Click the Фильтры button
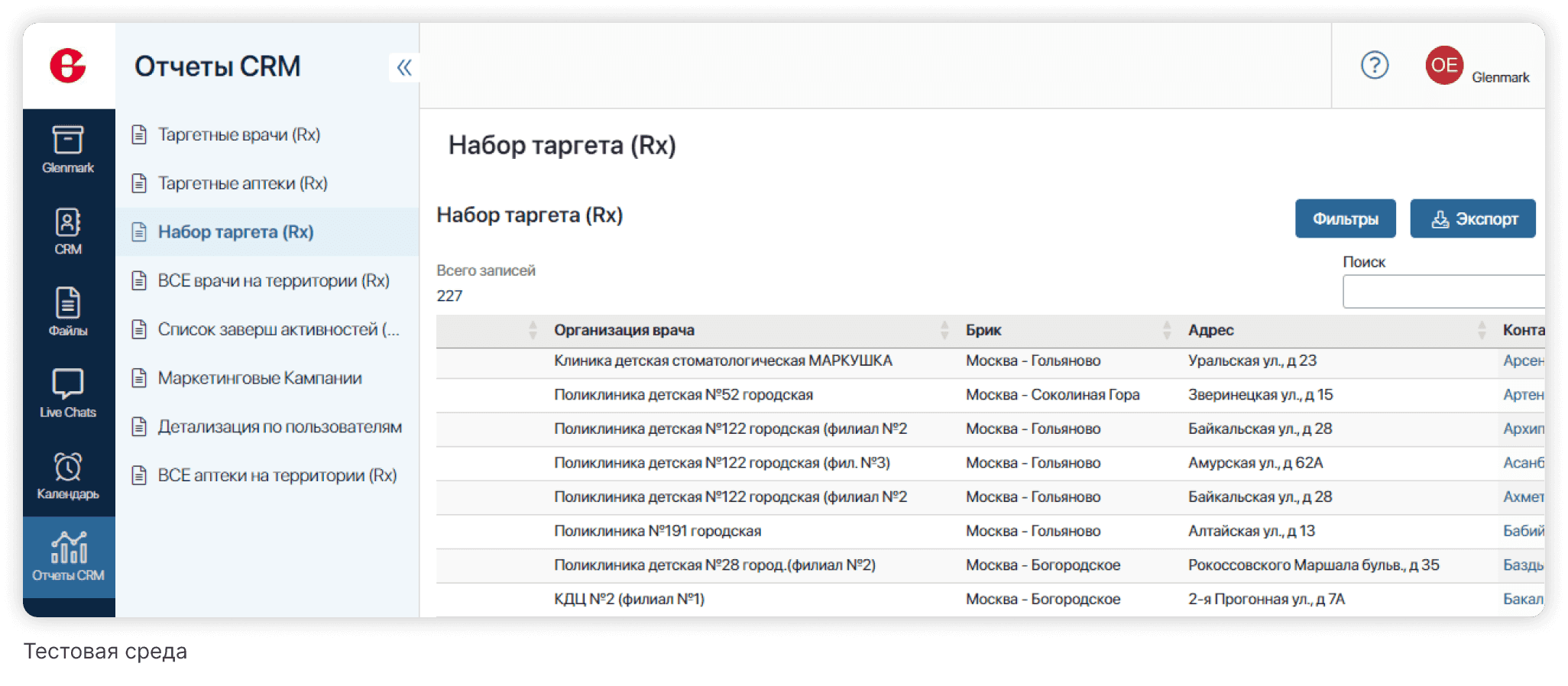1568x686 pixels. click(x=1345, y=219)
